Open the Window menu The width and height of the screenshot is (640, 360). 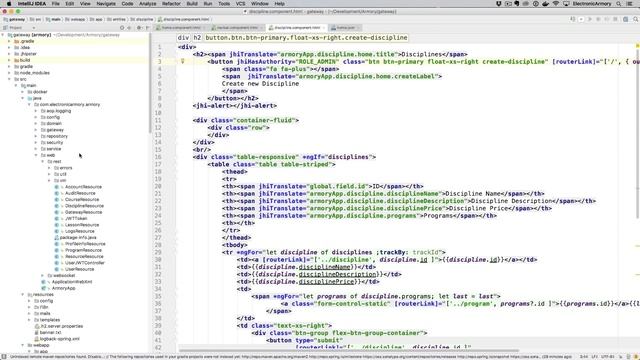click(x=260, y=4)
